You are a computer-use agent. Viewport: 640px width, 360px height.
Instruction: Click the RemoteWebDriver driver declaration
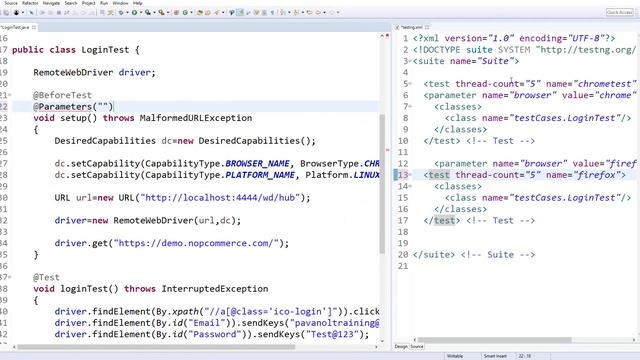[x=94, y=72]
